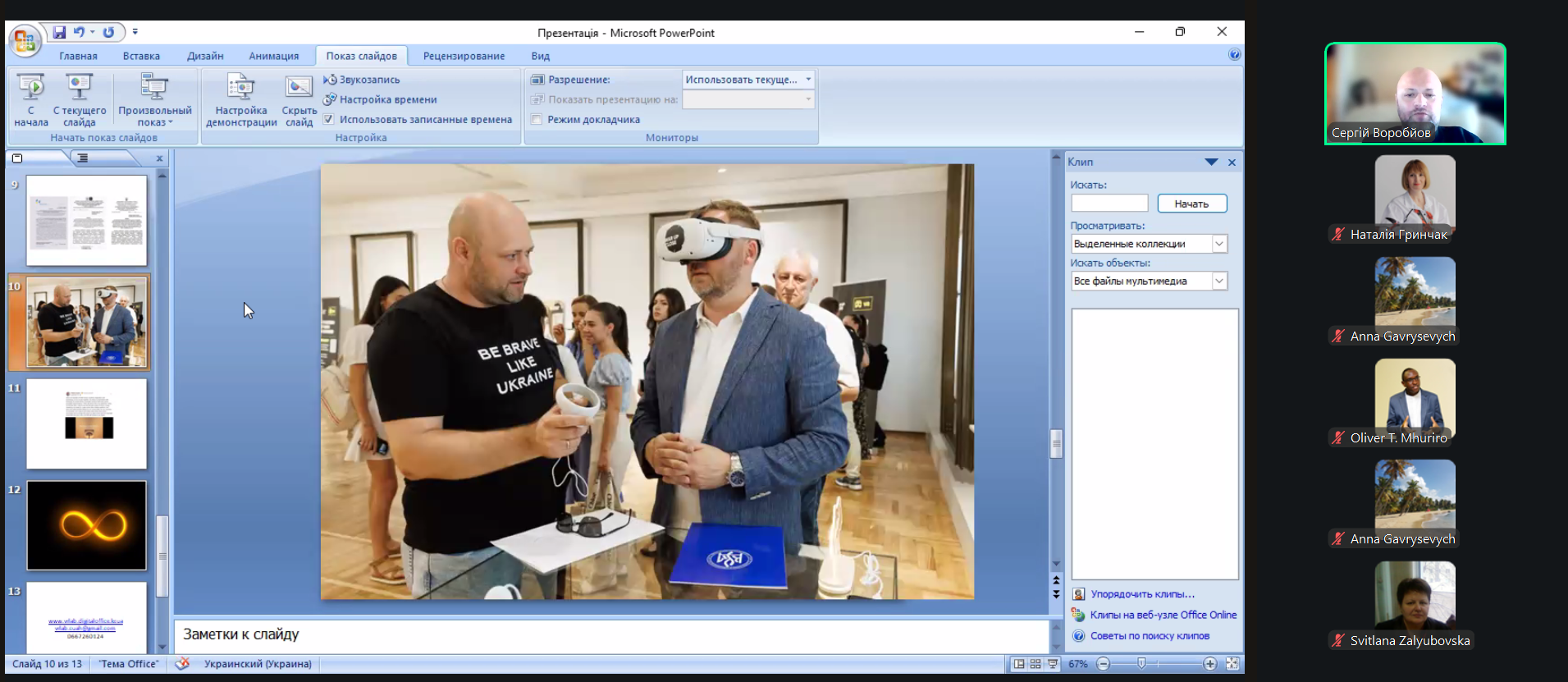The image size is (1568, 682).
Task: Open the selected collections dropdown
Action: (1219, 244)
